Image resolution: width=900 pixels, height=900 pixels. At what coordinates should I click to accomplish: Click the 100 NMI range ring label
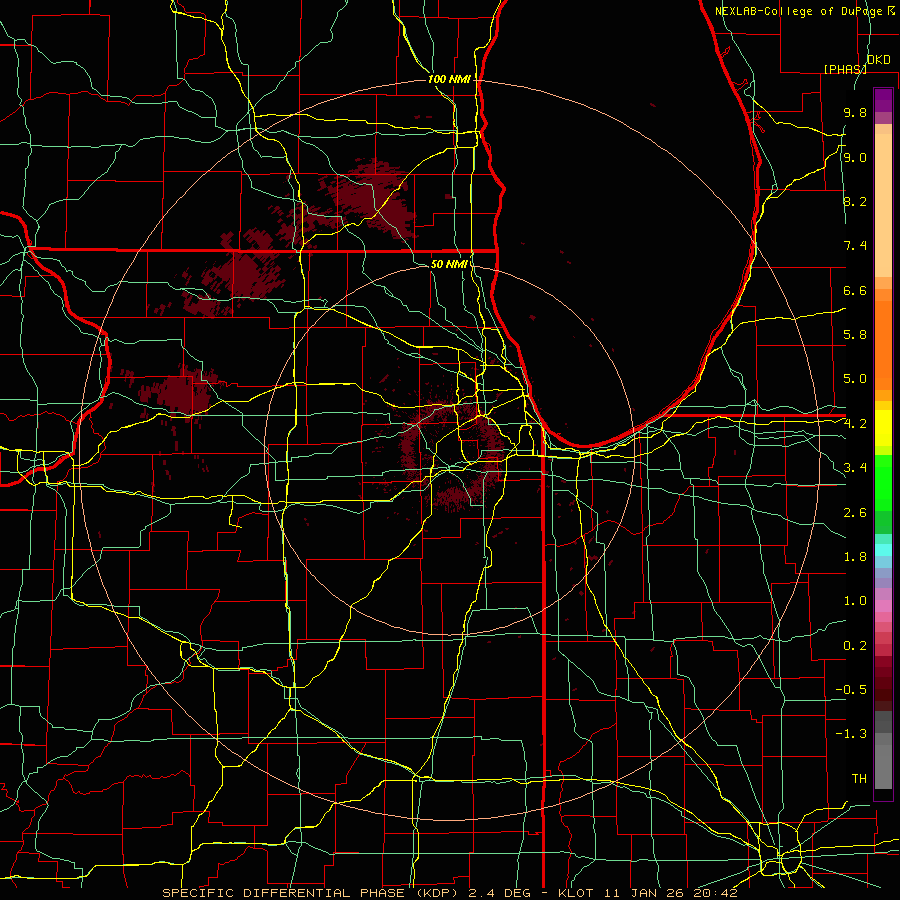click(449, 79)
